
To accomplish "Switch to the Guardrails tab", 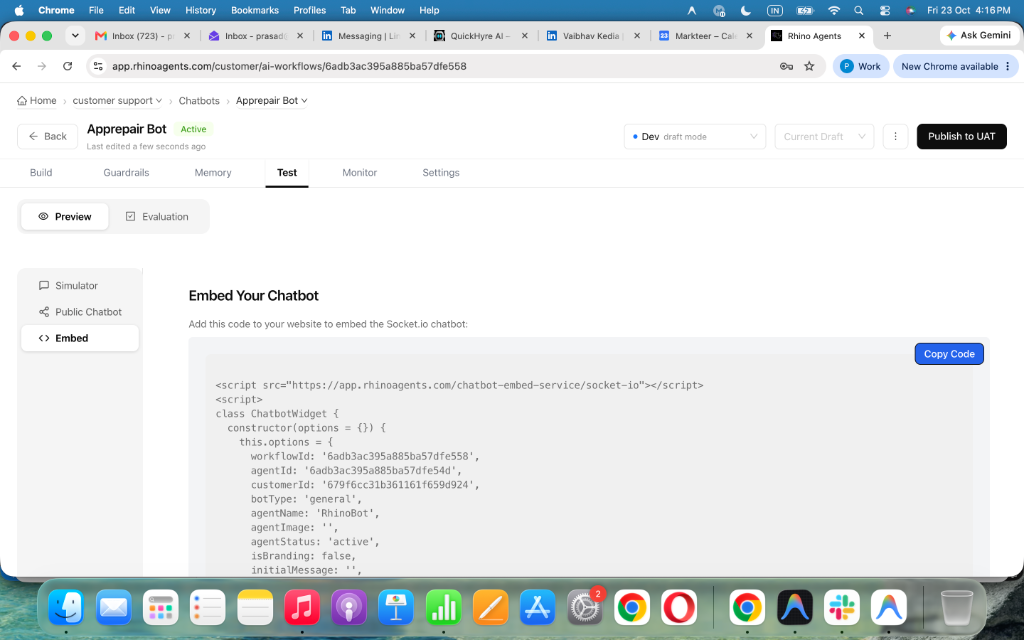I will 126,172.
